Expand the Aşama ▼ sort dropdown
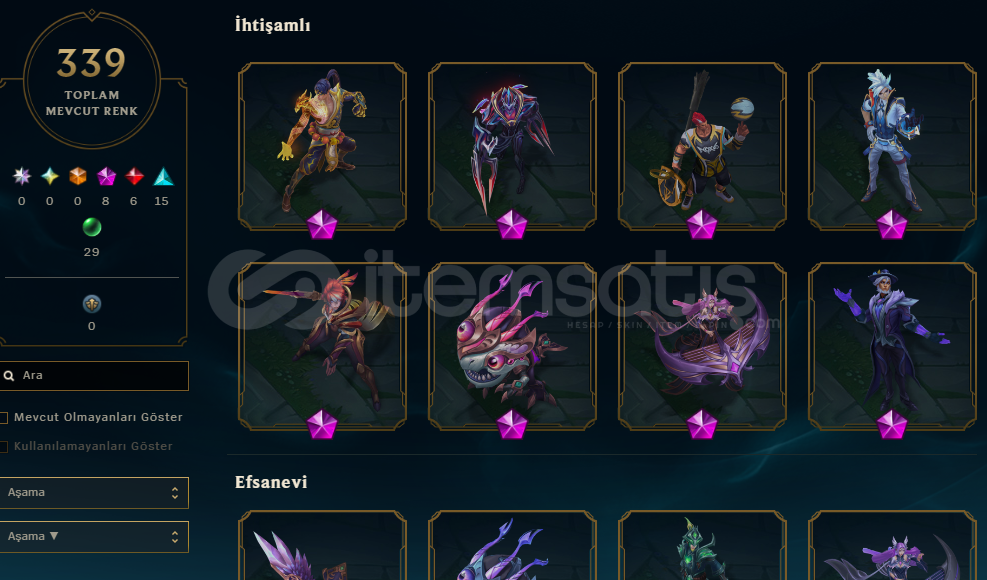Image resolution: width=987 pixels, height=580 pixels. click(x=94, y=537)
